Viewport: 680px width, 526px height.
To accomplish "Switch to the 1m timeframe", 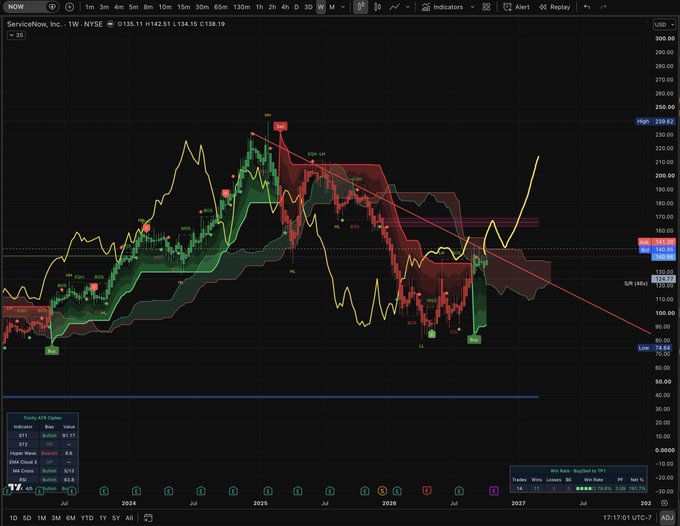I will click(x=90, y=7).
